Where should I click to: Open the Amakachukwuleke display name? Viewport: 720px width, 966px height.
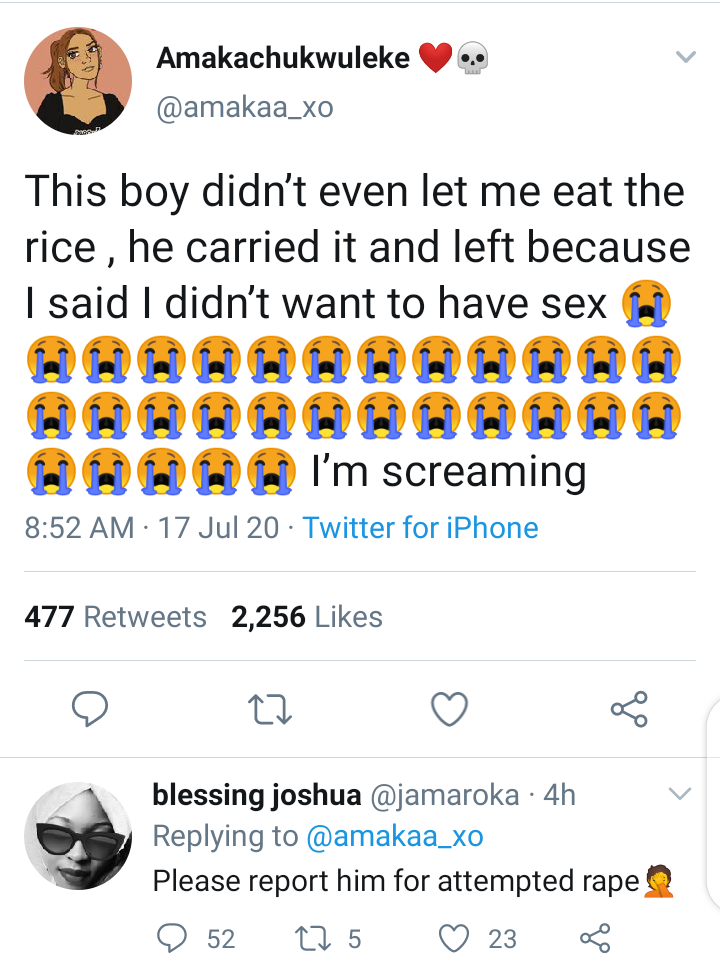[283, 58]
